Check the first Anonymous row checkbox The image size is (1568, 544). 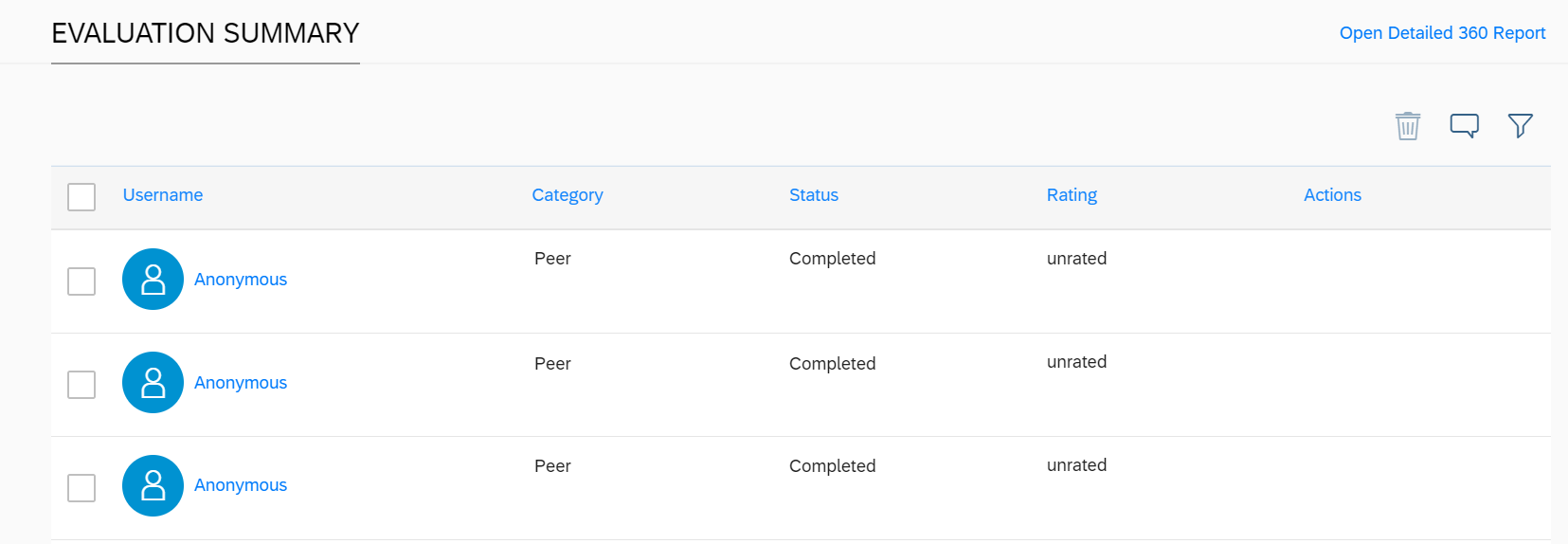[81, 281]
